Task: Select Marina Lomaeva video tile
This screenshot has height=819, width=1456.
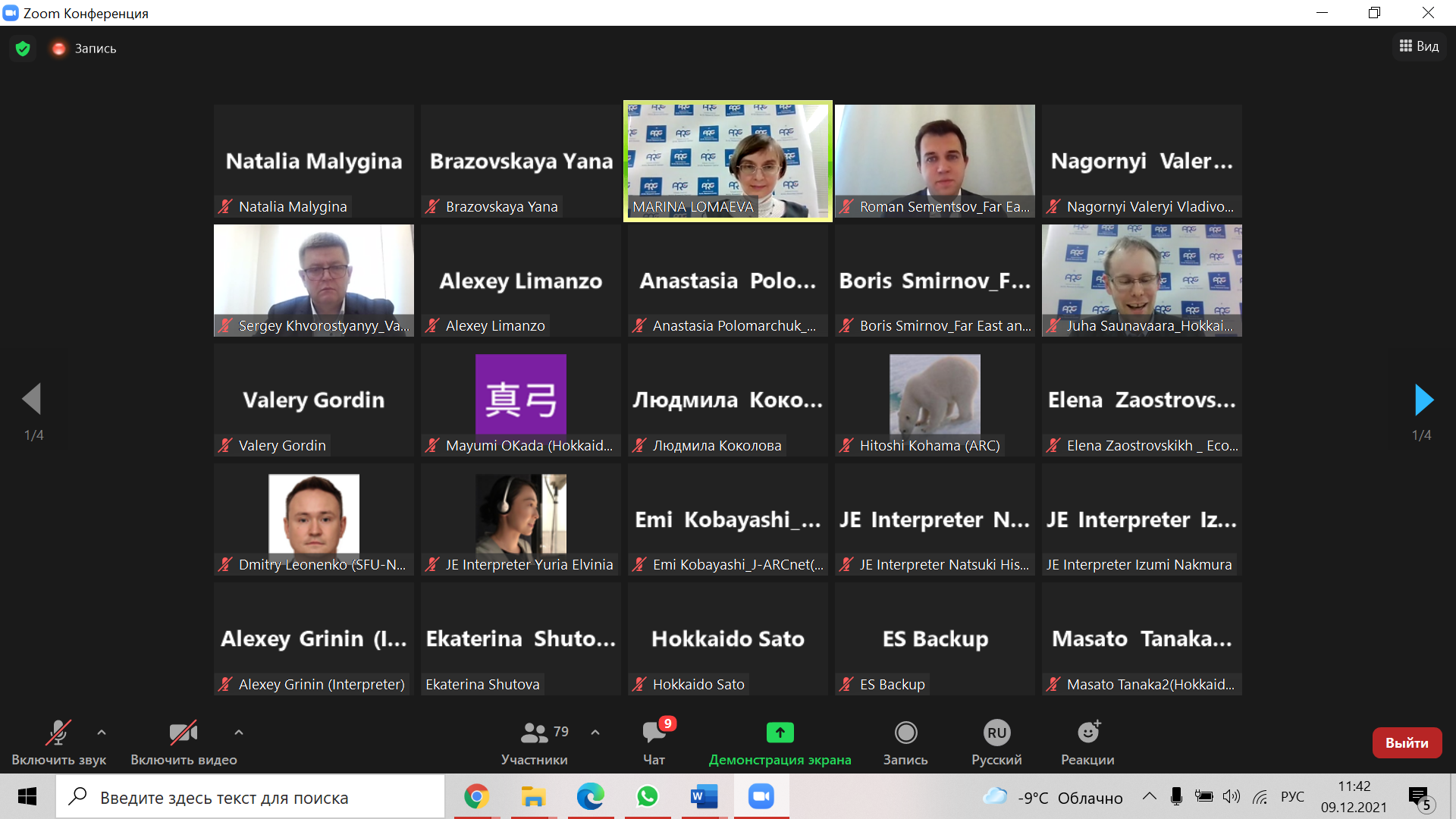Action: coord(728,162)
